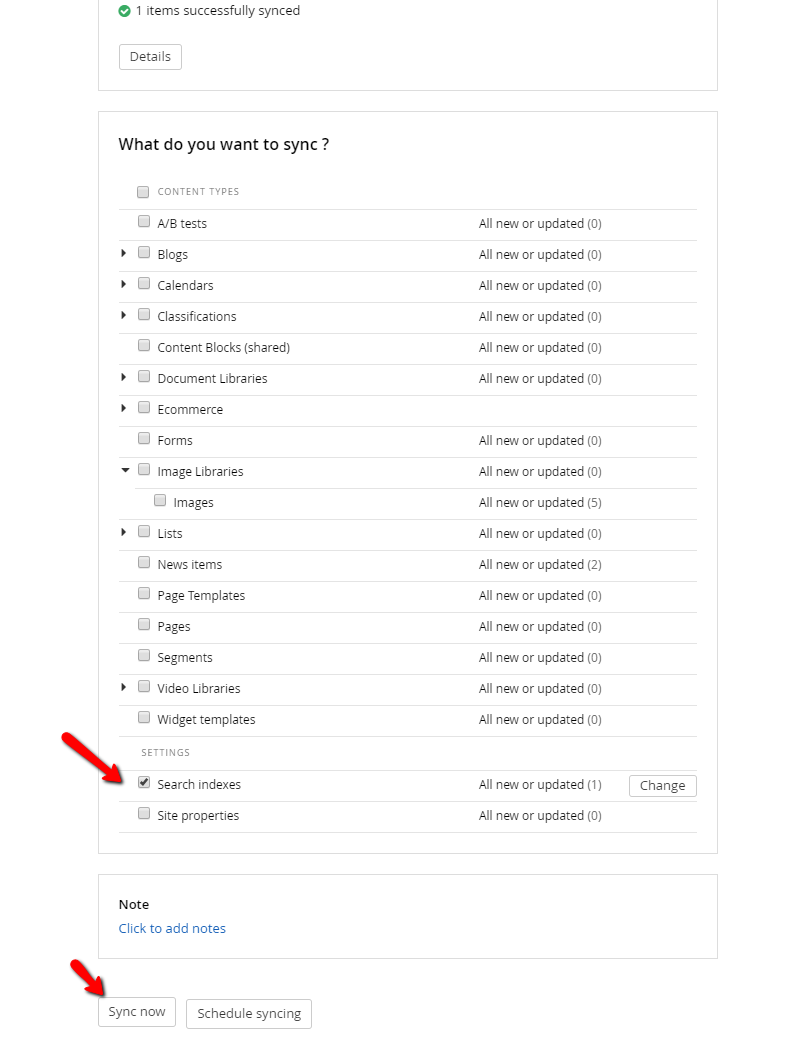Collapse the Image Libraries group
This screenshot has width=805, height=1044.
tap(125, 470)
